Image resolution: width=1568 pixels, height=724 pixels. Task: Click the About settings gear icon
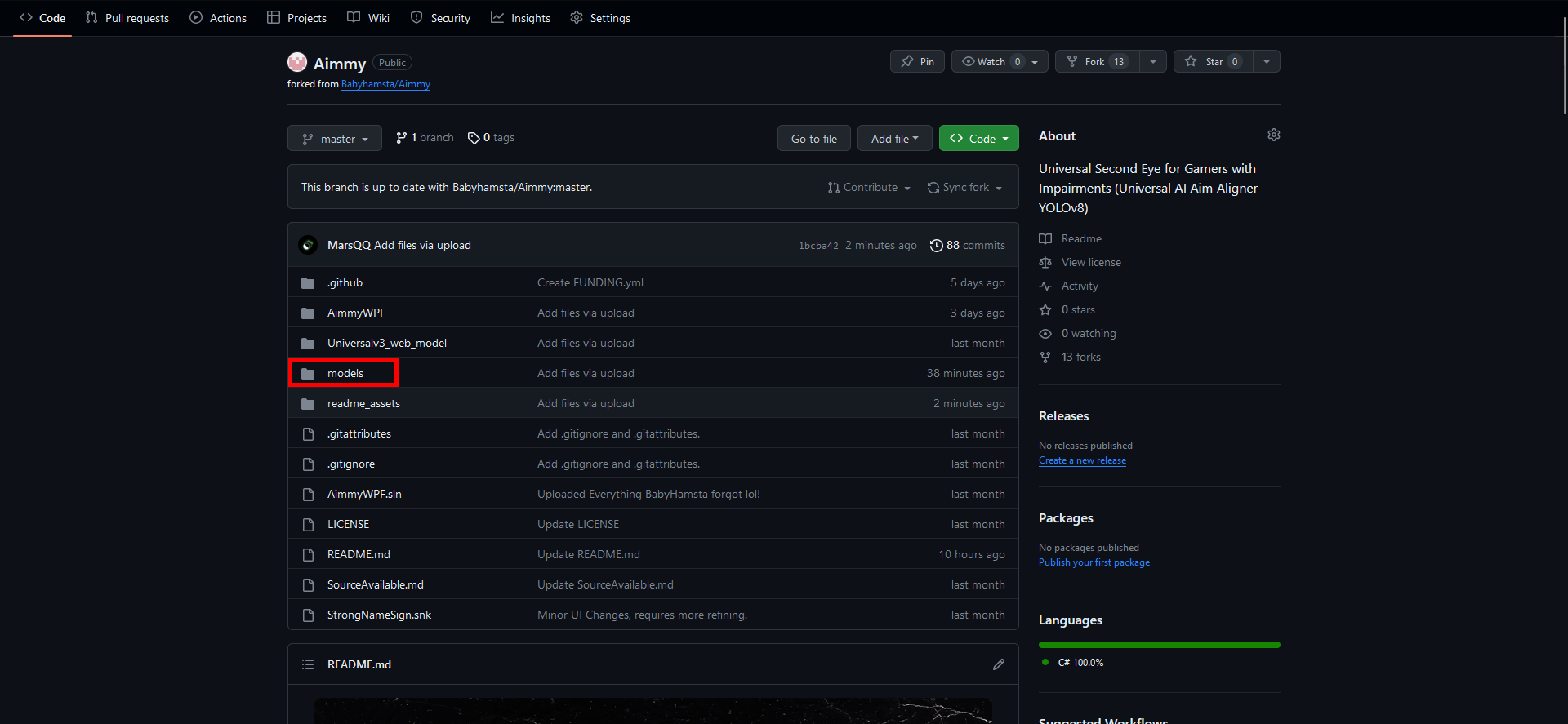click(1273, 135)
